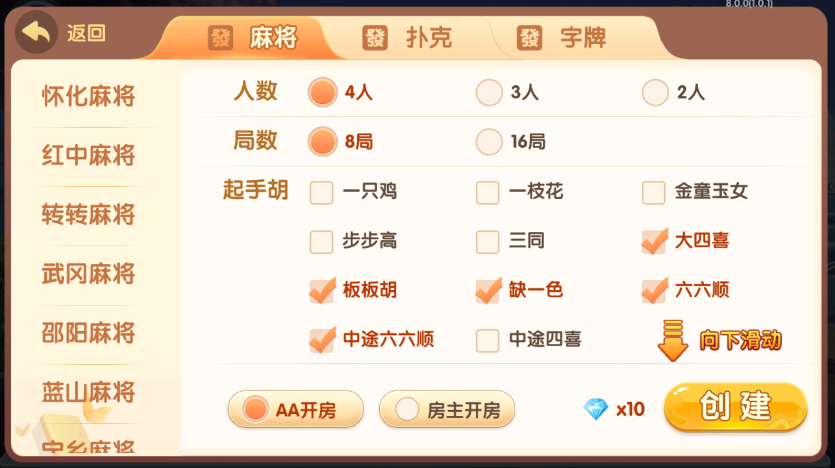
Task: Click the back arrow icon
Action: 37,34
